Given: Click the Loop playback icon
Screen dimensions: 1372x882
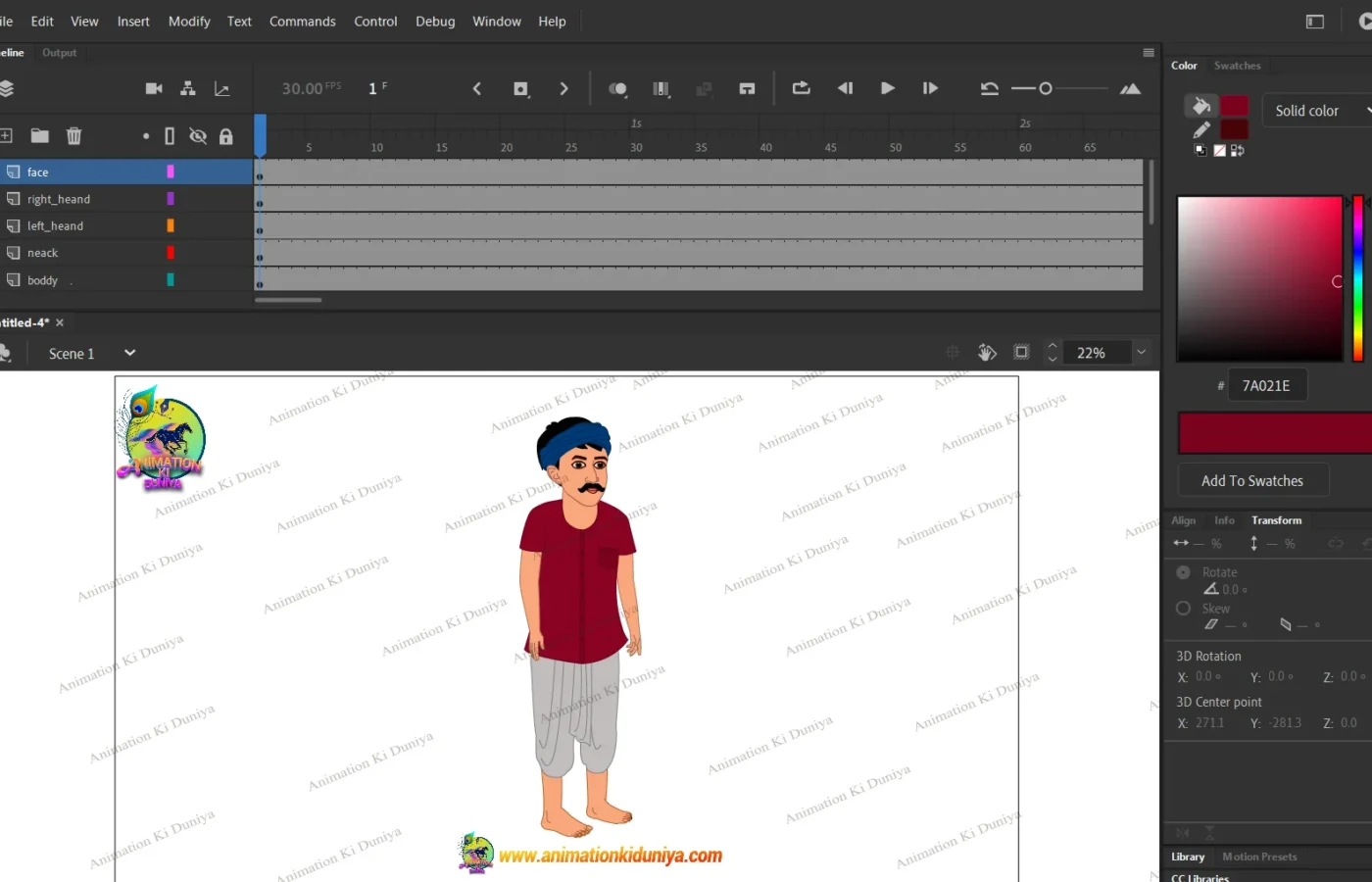Looking at the screenshot, I should pos(801,88).
